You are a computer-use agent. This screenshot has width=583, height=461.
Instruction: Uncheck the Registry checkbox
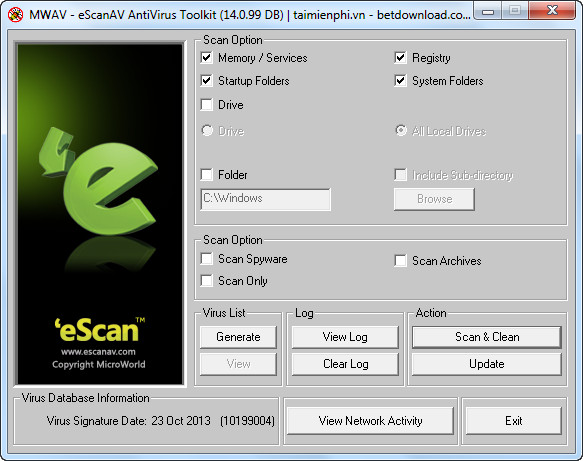[400, 58]
